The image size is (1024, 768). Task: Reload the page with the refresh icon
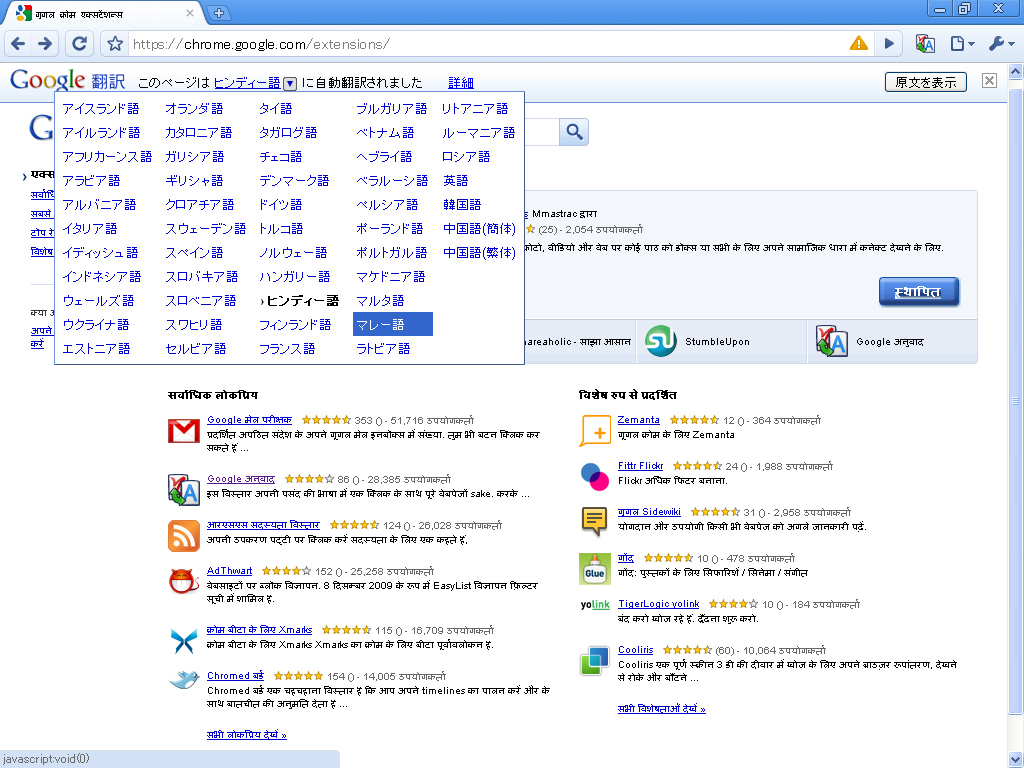(80, 44)
